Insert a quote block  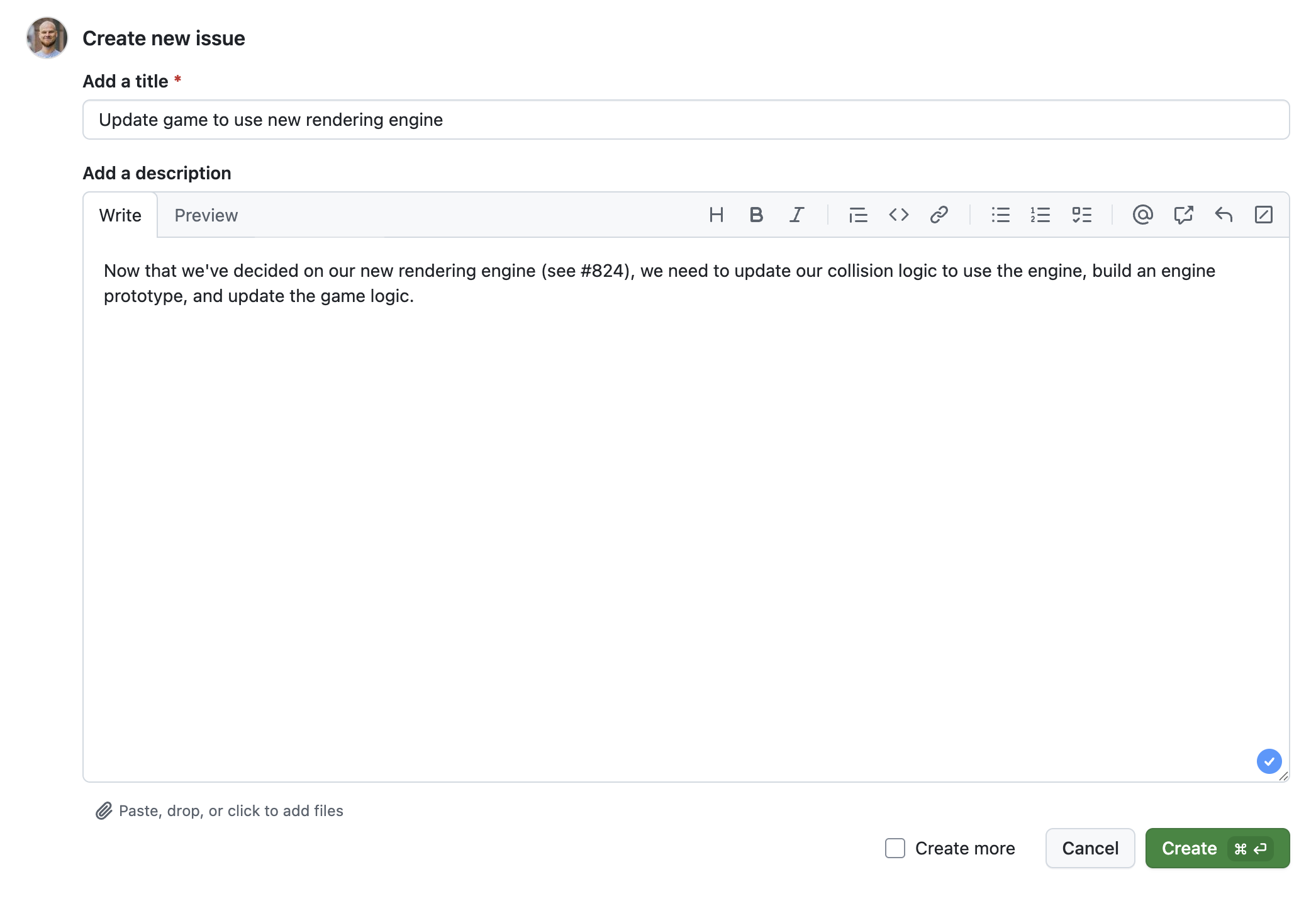pos(858,215)
